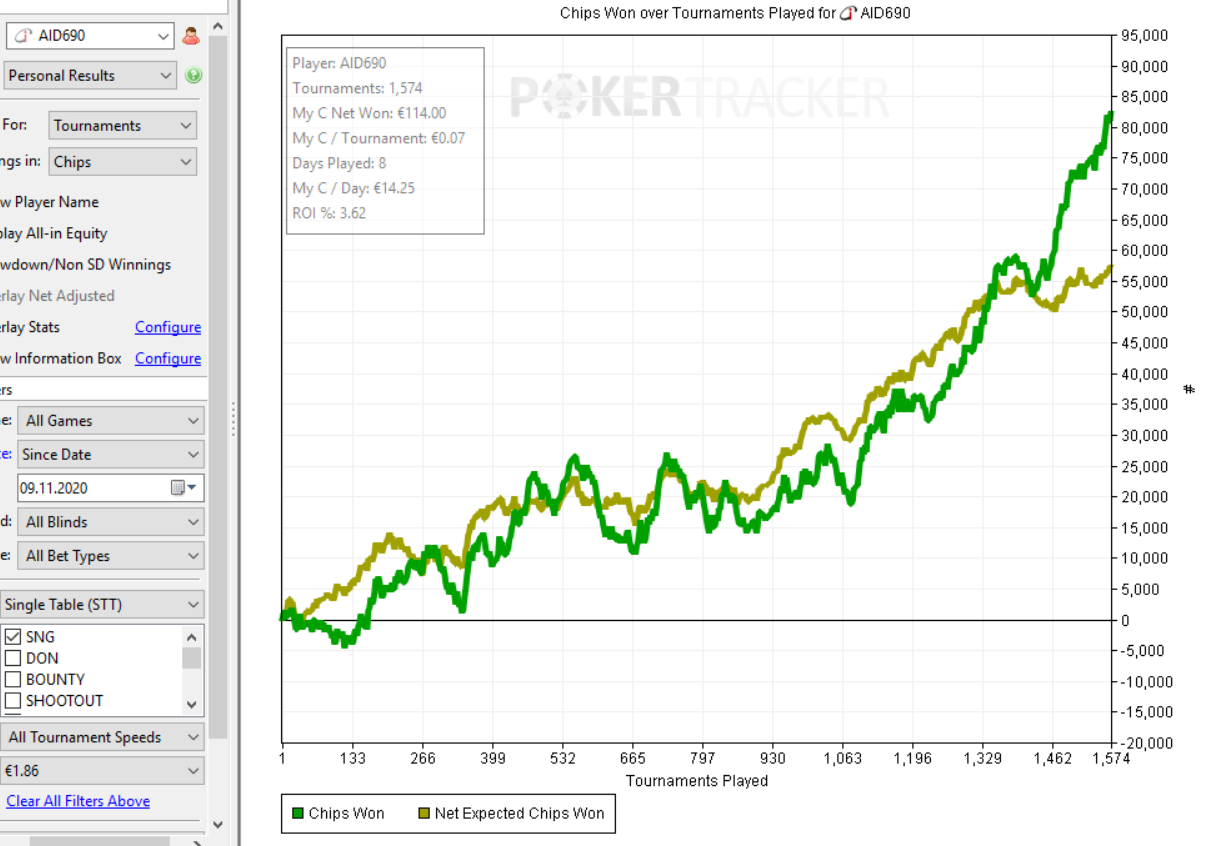
Task: Open the calendar date picker icon
Action: (x=179, y=488)
